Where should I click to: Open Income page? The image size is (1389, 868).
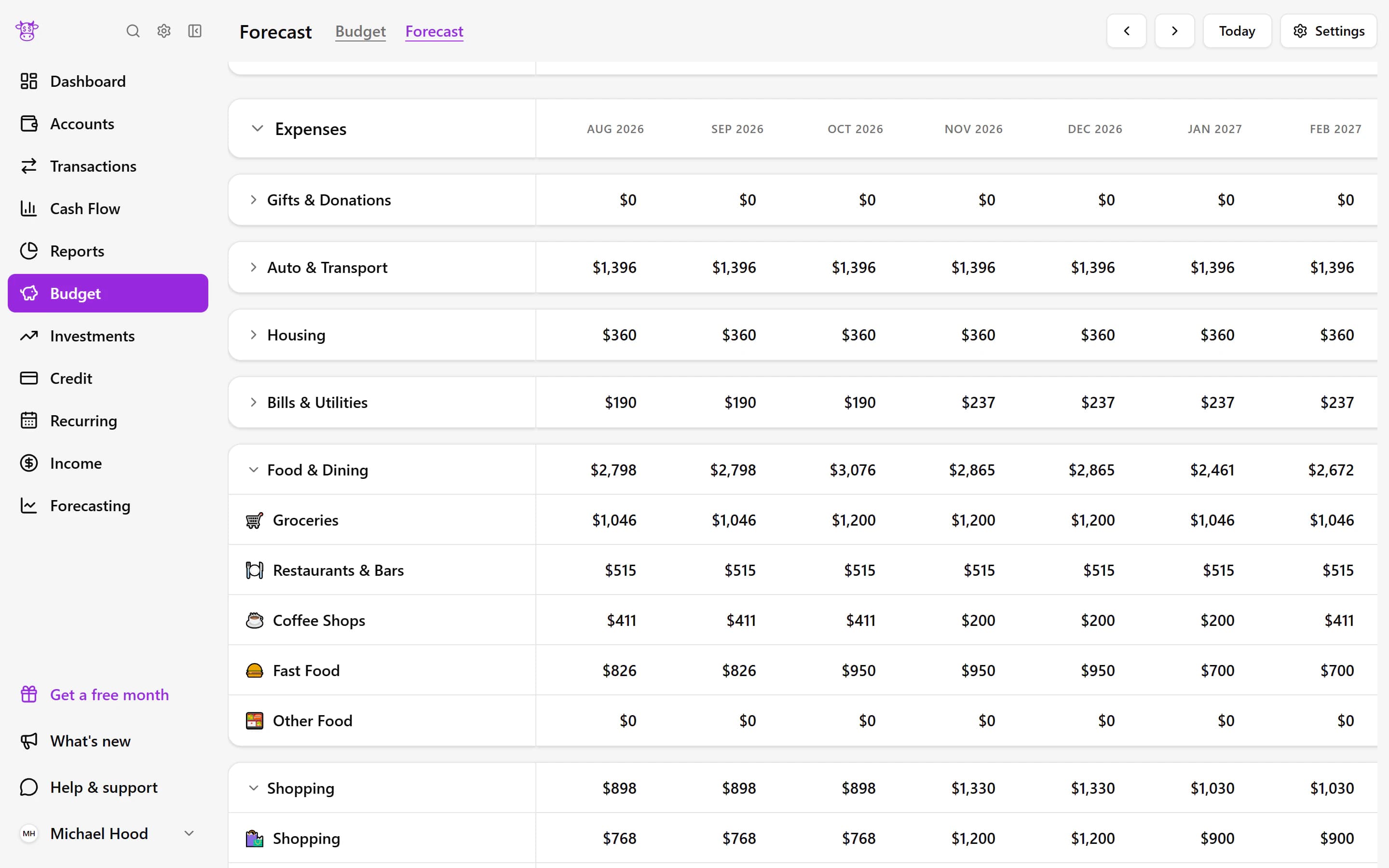[108, 463]
